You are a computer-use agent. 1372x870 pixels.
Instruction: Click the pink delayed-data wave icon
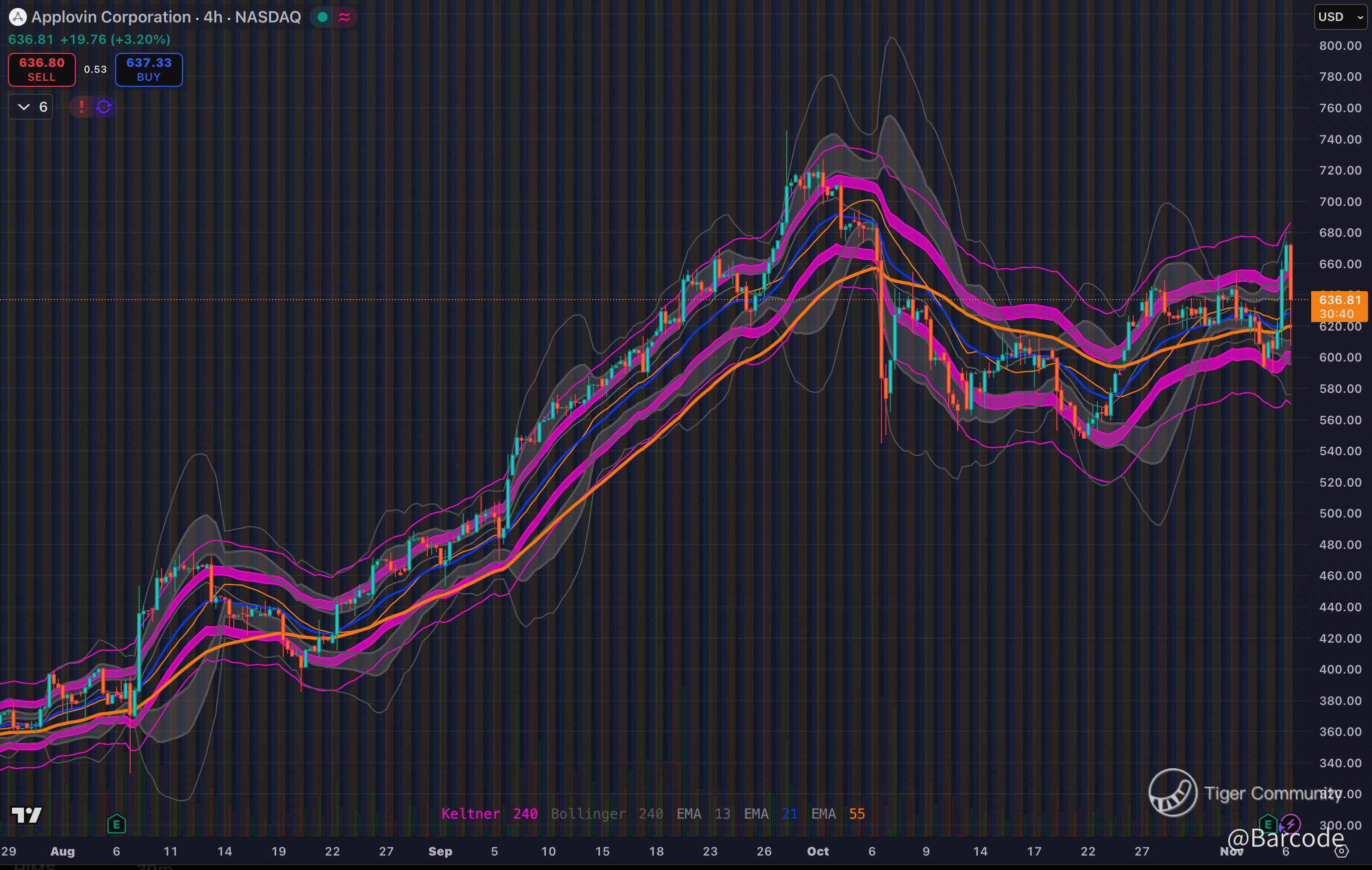pos(344,17)
